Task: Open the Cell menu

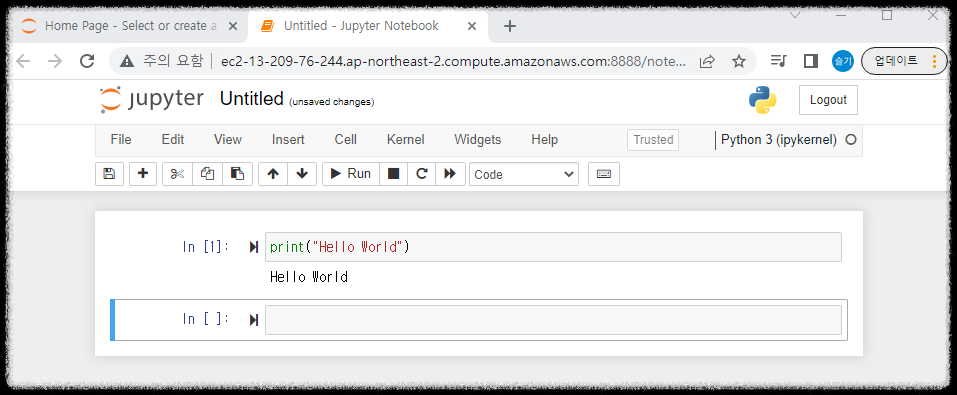Action: click(345, 140)
